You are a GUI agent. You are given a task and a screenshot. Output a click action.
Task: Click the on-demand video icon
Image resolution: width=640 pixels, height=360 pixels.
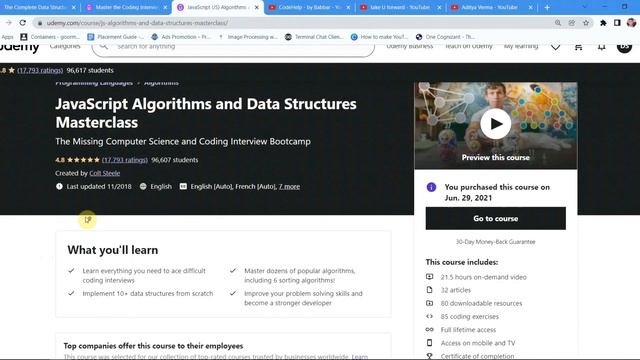[429, 277]
